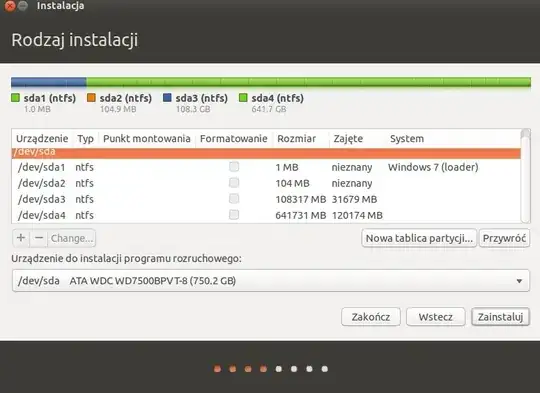This screenshot has height=393, width=540.
Task: Open the bootloader device dropdown arrow
Action: 519,281
